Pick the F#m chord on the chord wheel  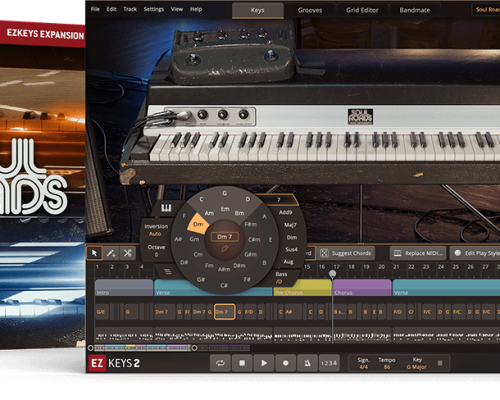[250, 224]
